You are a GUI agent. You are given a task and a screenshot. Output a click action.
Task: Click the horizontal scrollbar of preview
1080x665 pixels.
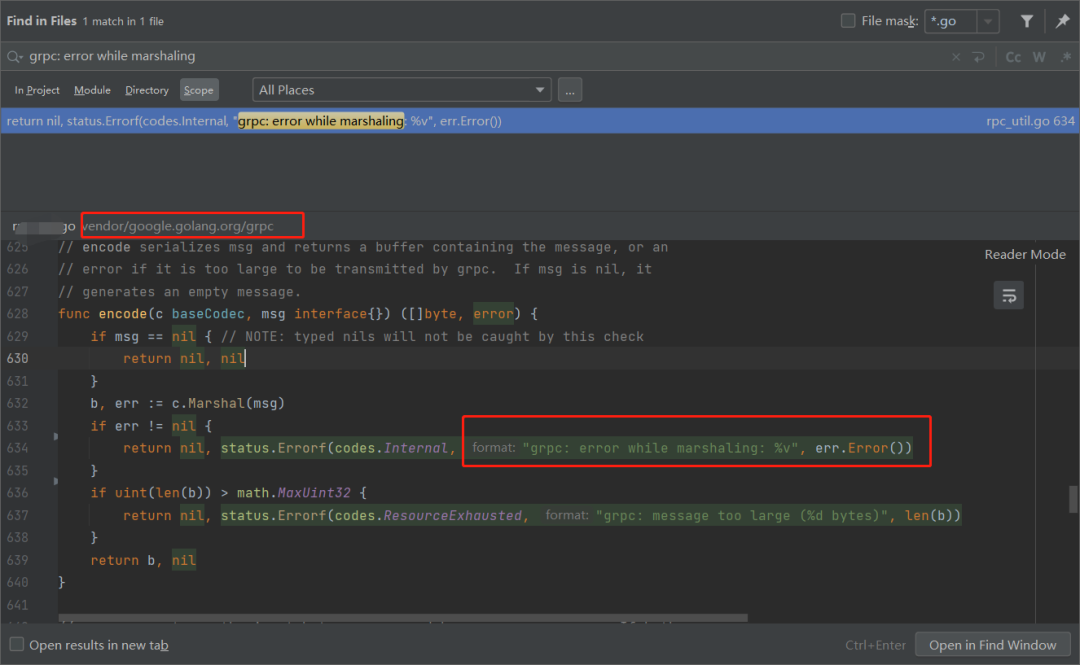403,618
